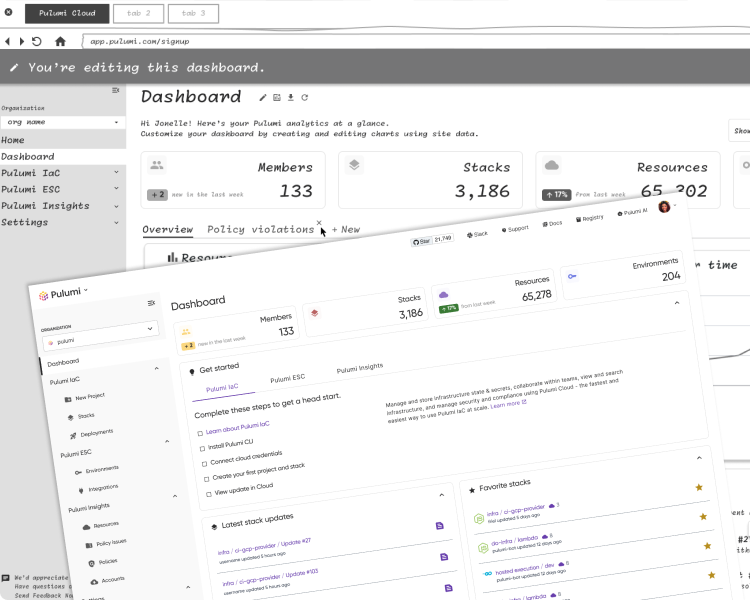Switch to the Pulumi Cloud browser tab
Image resolution: width=750 pixels, height=600 pixels.
click(67, 13)
